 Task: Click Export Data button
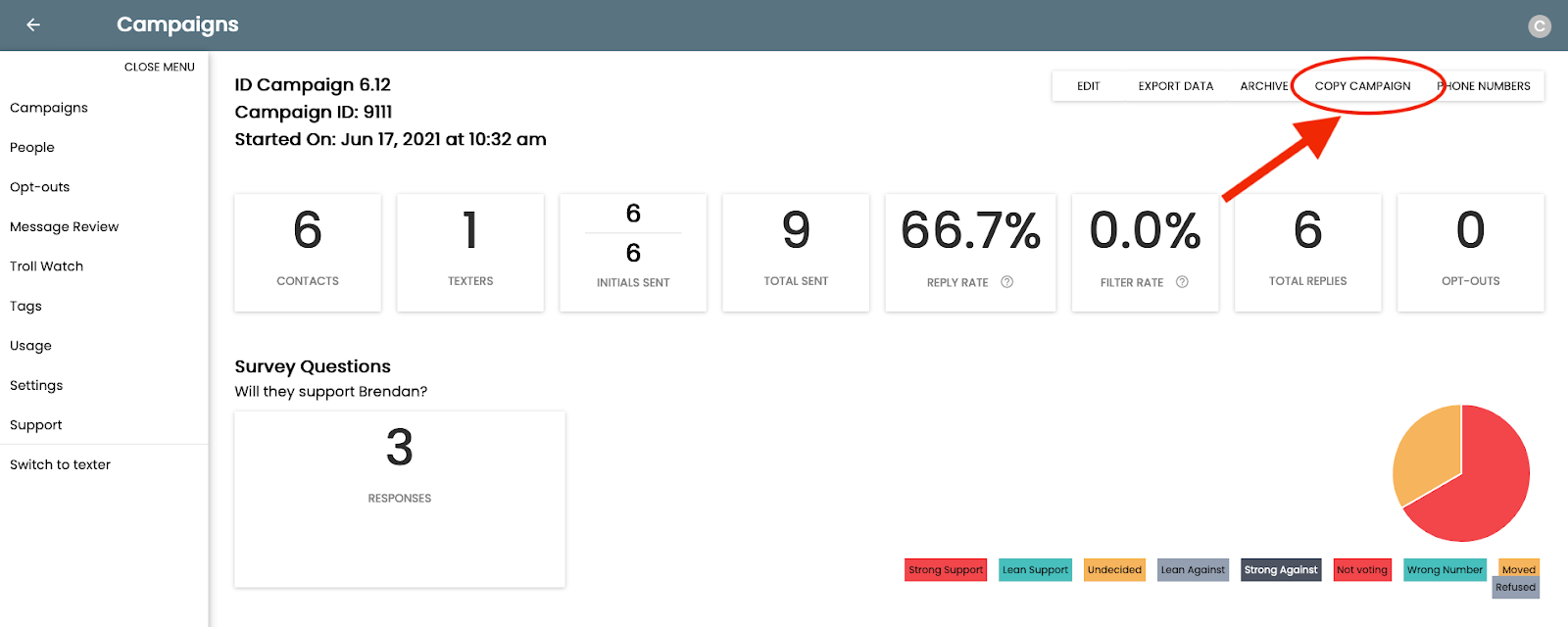tap(1176, 86)
